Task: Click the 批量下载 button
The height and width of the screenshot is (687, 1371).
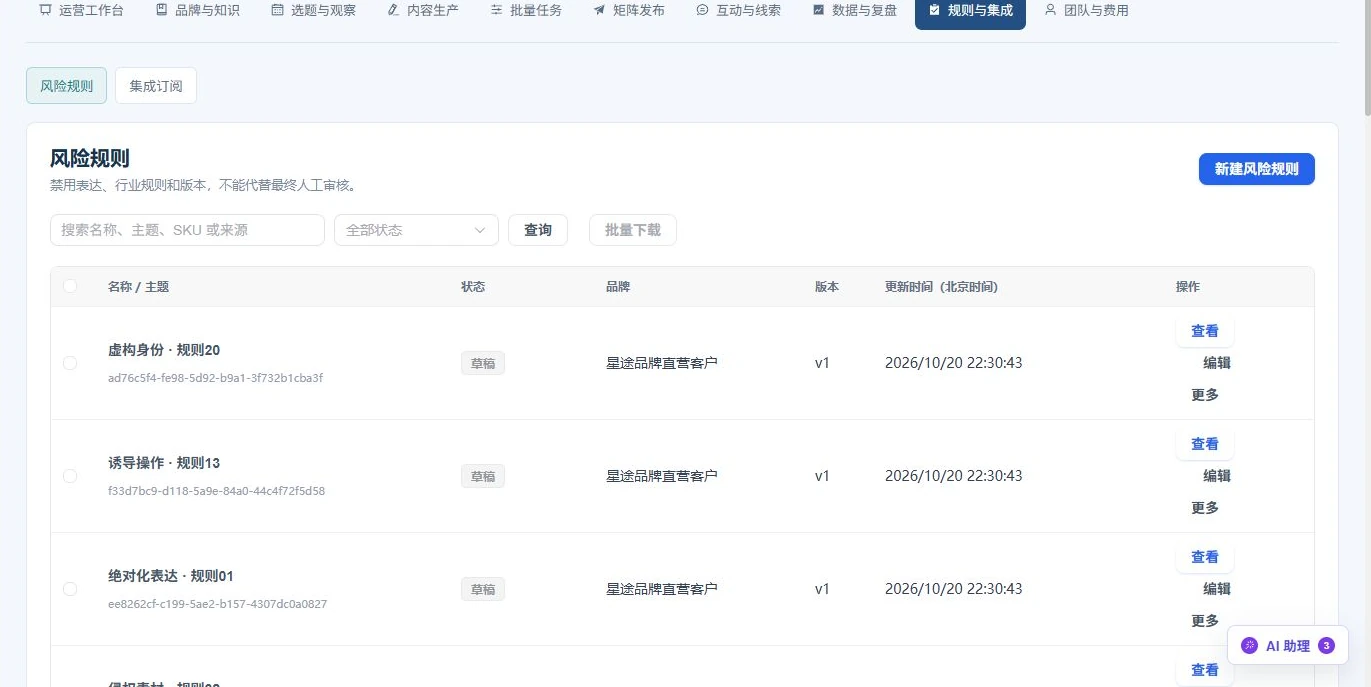Action: (633, 230)
